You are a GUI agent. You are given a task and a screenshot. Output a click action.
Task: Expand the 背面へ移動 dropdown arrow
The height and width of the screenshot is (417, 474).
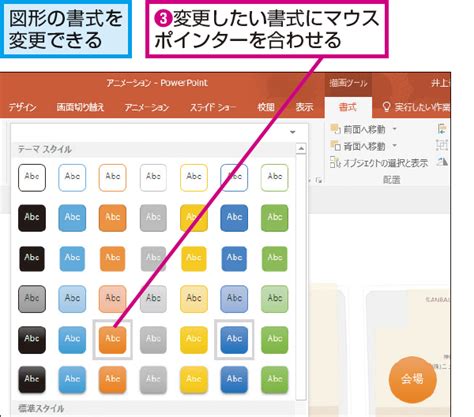pyautogui.click(x=395, y=146)
